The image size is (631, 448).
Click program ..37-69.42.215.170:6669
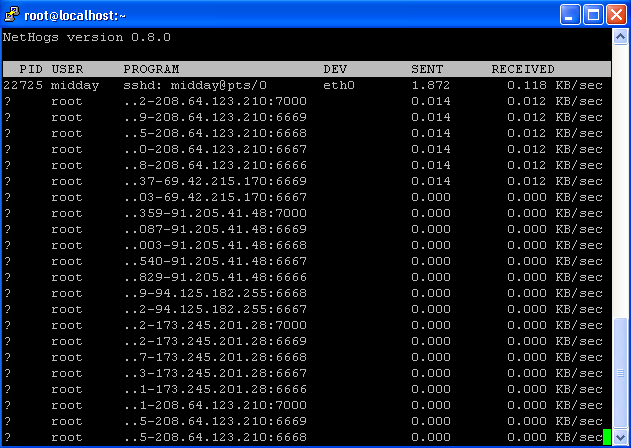point(215,181)
